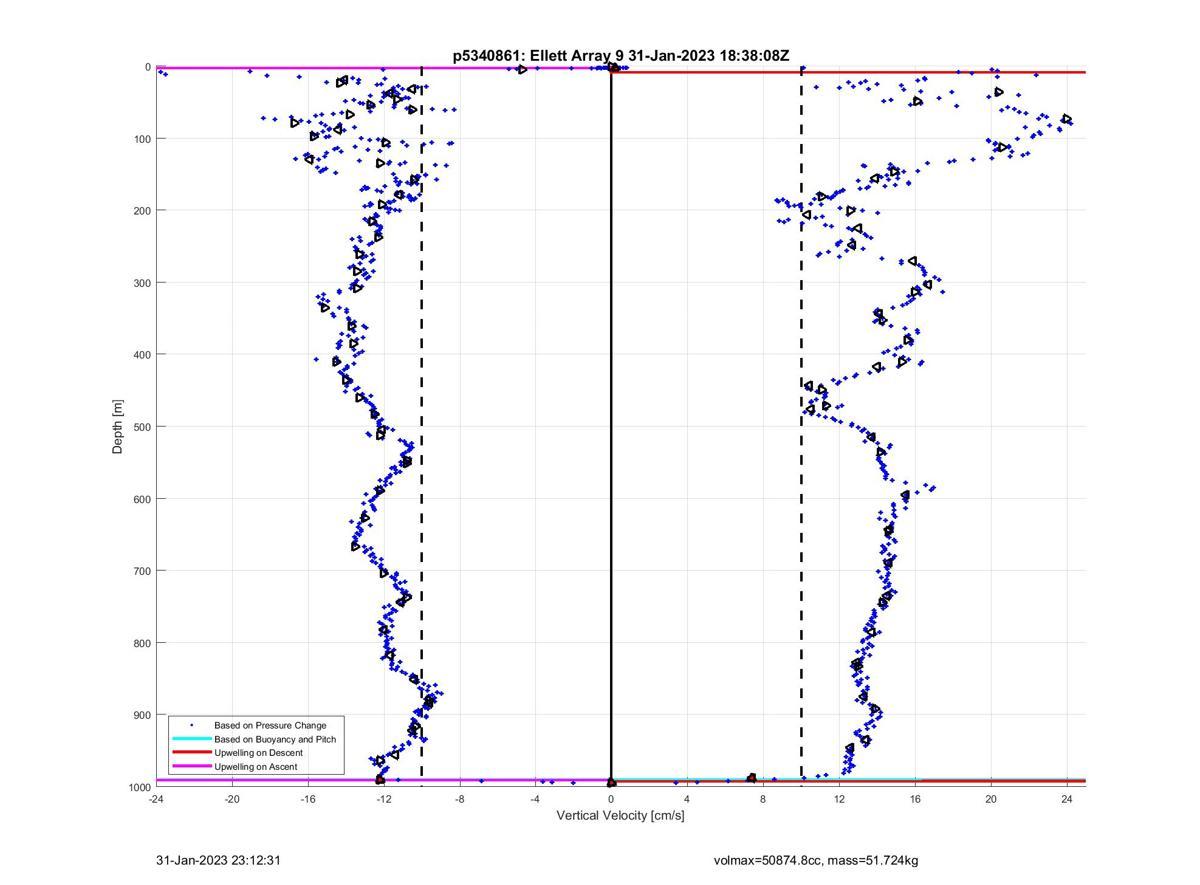1200x885 pixels.
Task: Click the 'volmax=50874.8cc, mass=51.724kg' text
Action: pyautogui.click(x=816, y=860)
